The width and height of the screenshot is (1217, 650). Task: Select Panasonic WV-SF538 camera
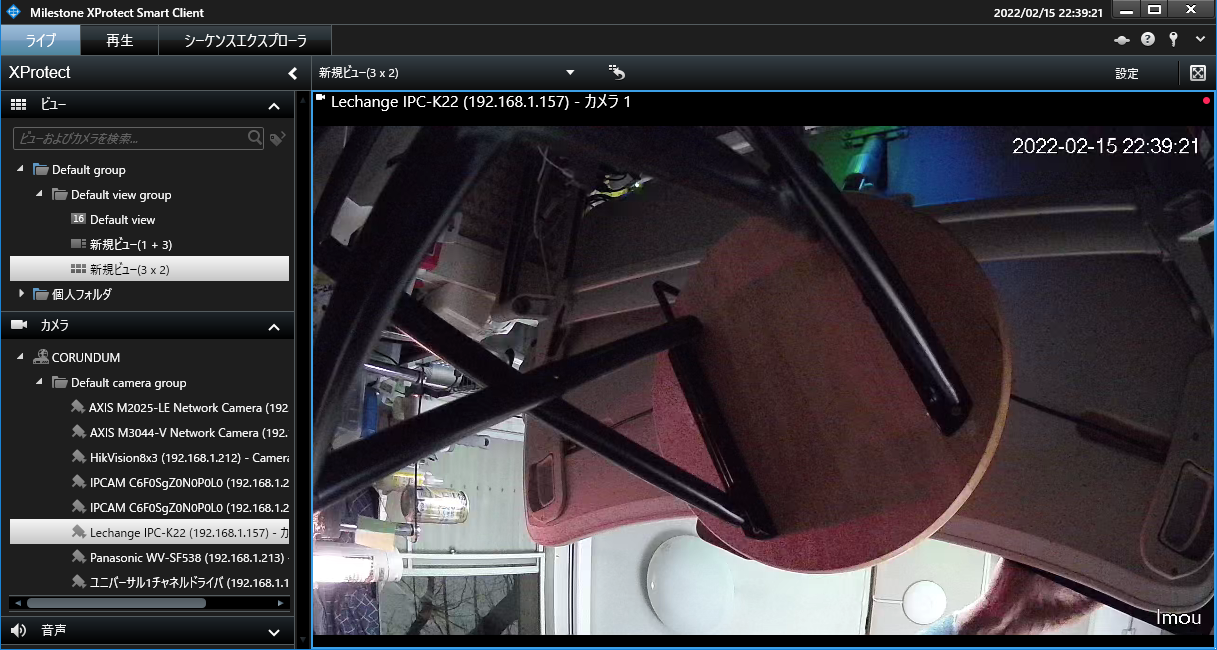click(189, 557)
